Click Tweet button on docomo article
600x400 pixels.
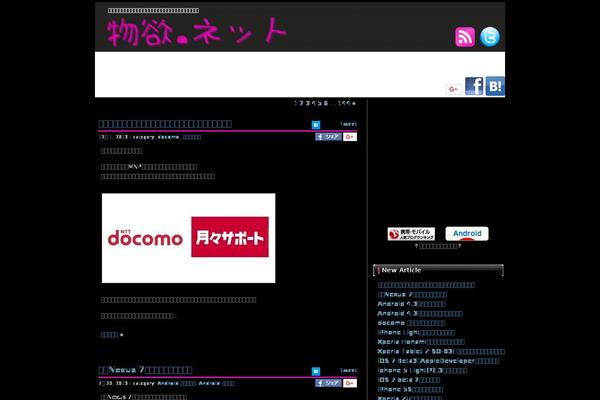[348, 124]
